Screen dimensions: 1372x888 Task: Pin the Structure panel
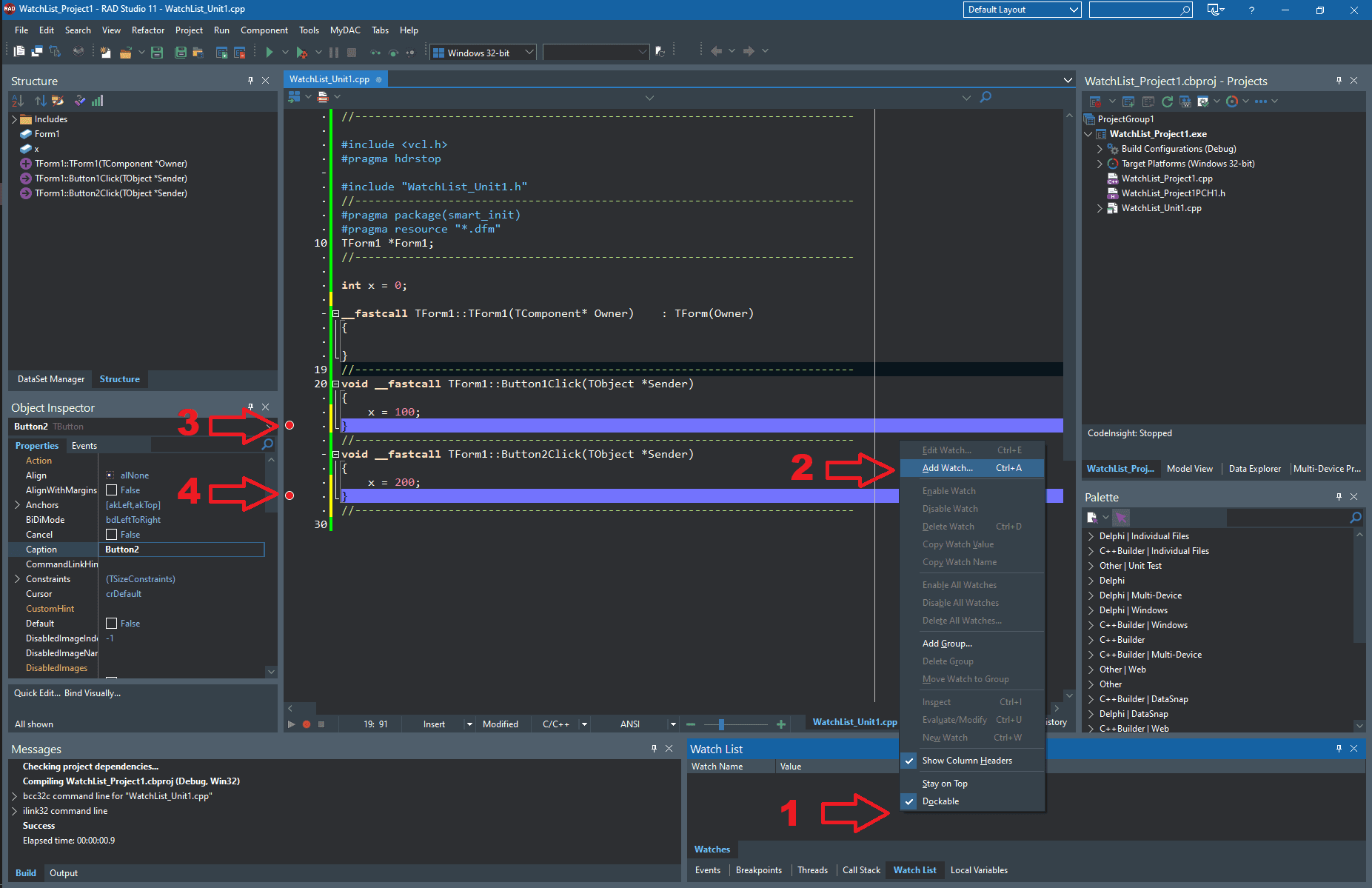(x=250, y=80)
